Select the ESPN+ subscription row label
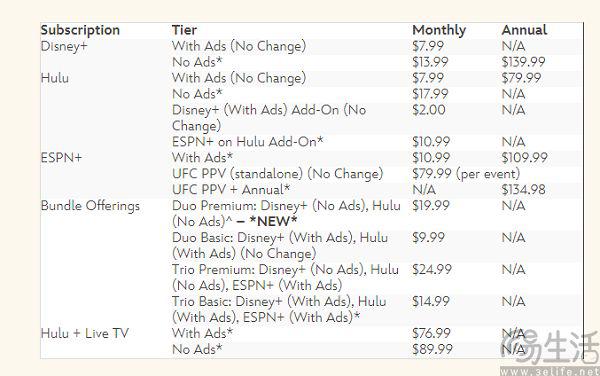Viewport: 600px width, 376px height. (61, 158)
